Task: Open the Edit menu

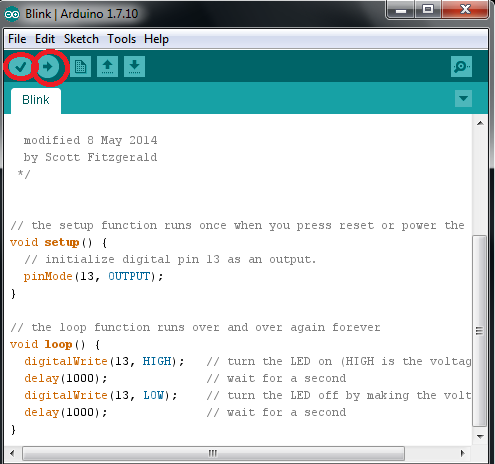Action: [x=45, y=39]
